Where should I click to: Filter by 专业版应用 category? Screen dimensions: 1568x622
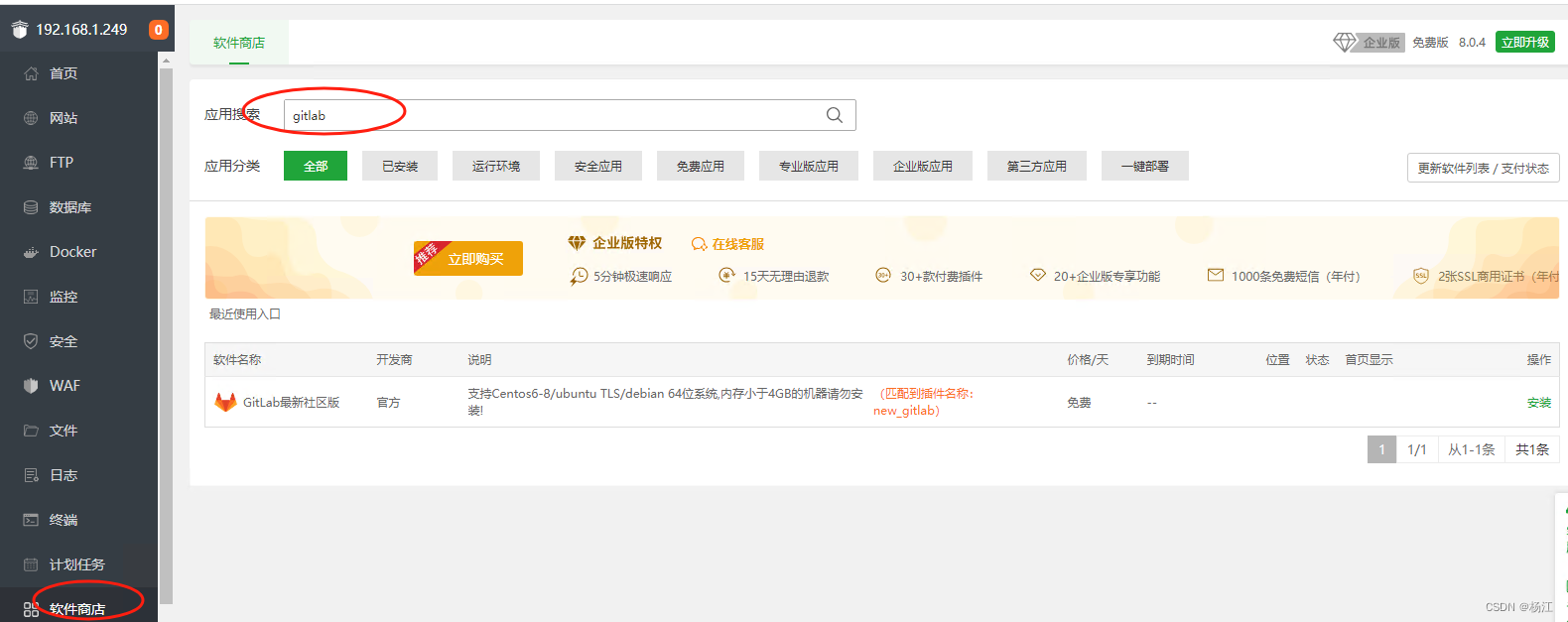coord(809,166)
